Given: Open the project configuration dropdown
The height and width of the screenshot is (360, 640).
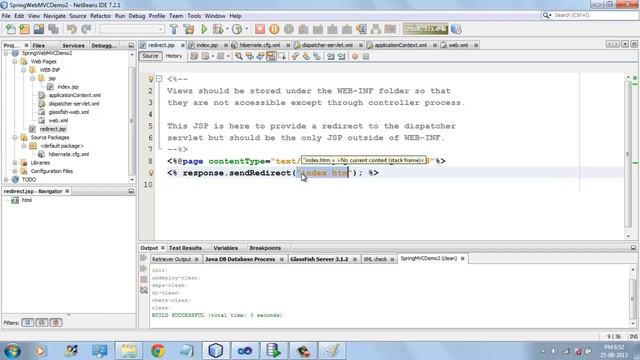Looking at the screenshot, I should pos(131,29).
